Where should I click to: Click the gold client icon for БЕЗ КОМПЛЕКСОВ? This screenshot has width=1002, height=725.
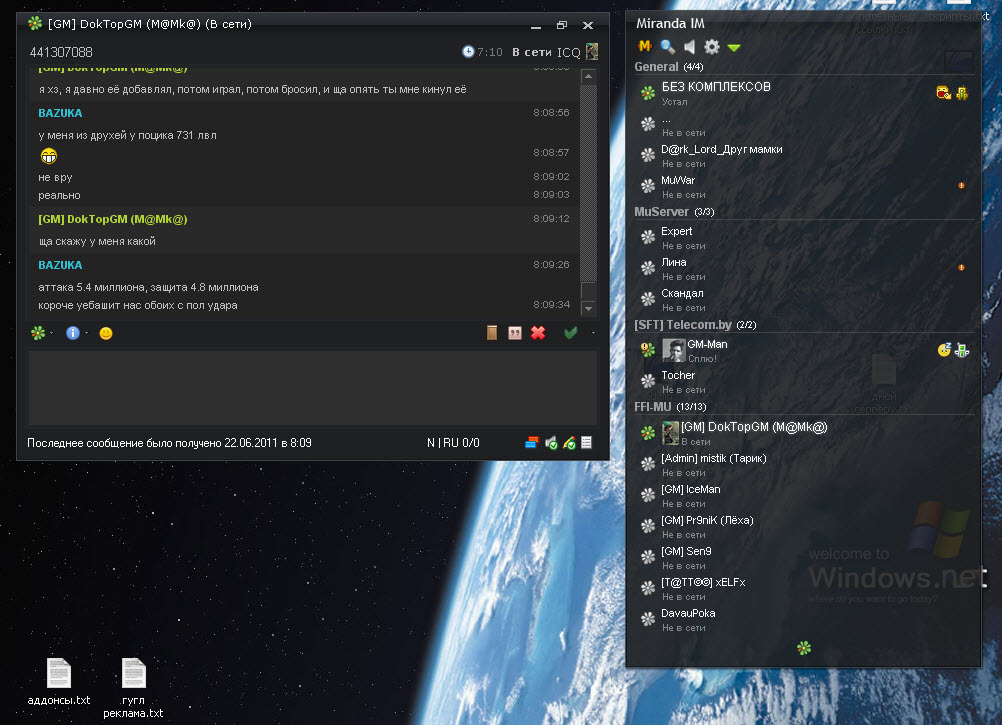(x=962, y=93)
